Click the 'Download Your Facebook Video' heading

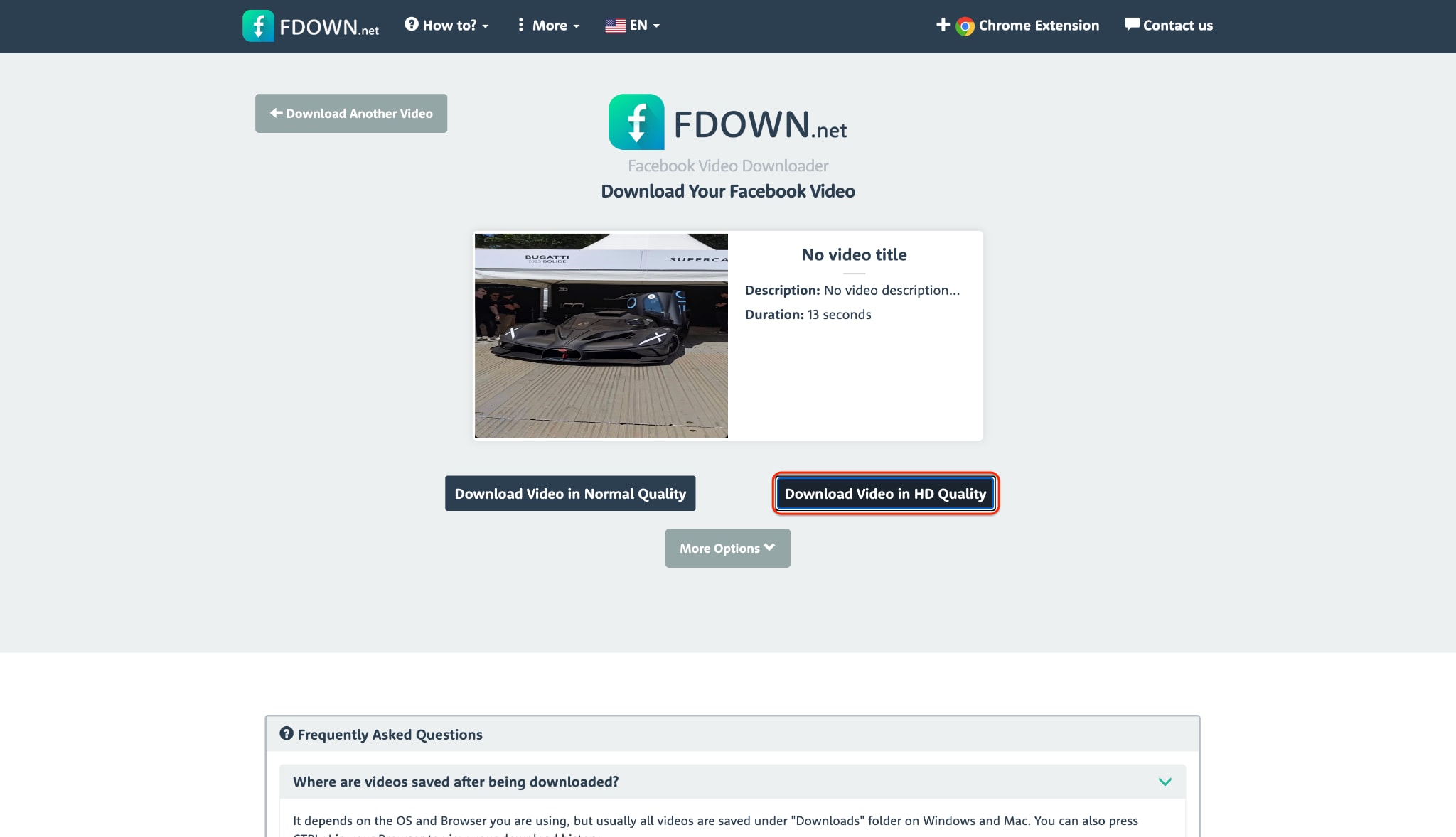point(728,191)
